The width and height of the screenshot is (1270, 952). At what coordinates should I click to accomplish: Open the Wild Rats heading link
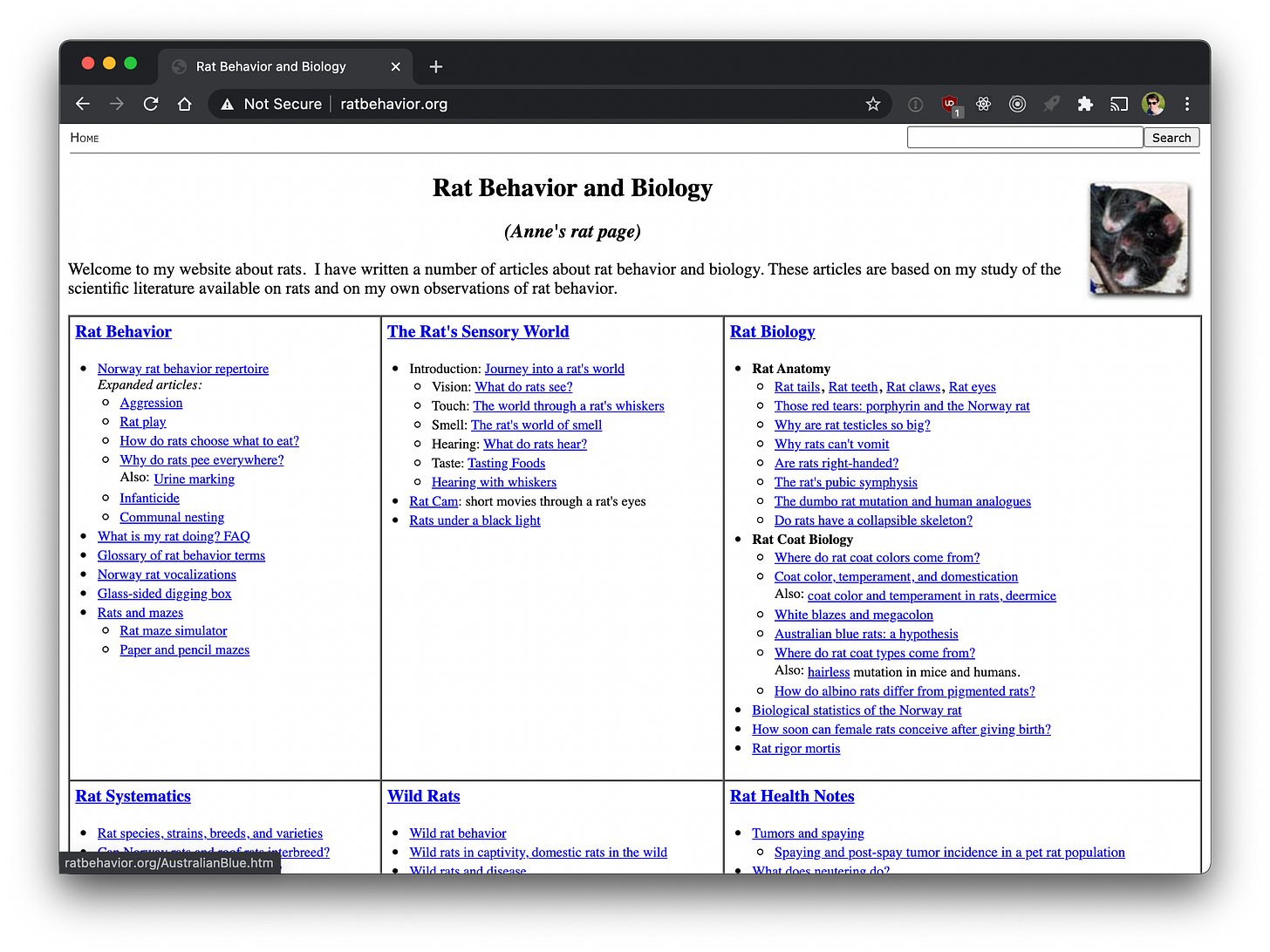click(x=423, y=796)
